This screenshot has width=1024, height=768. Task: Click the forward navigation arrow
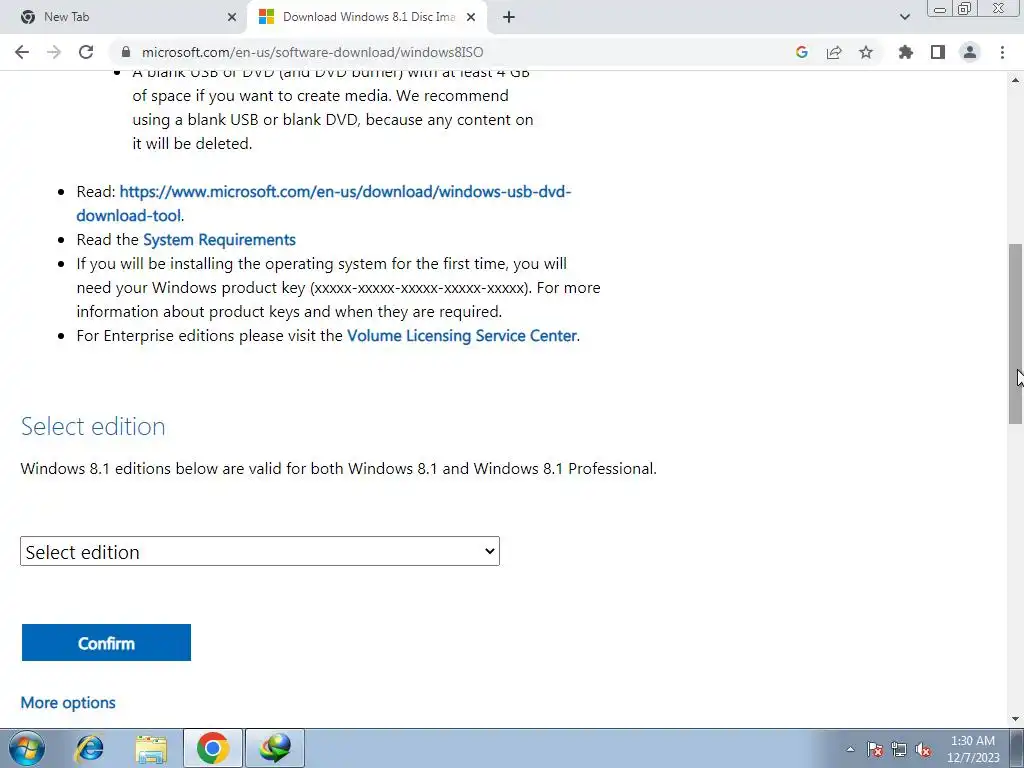tap(54, 52)
